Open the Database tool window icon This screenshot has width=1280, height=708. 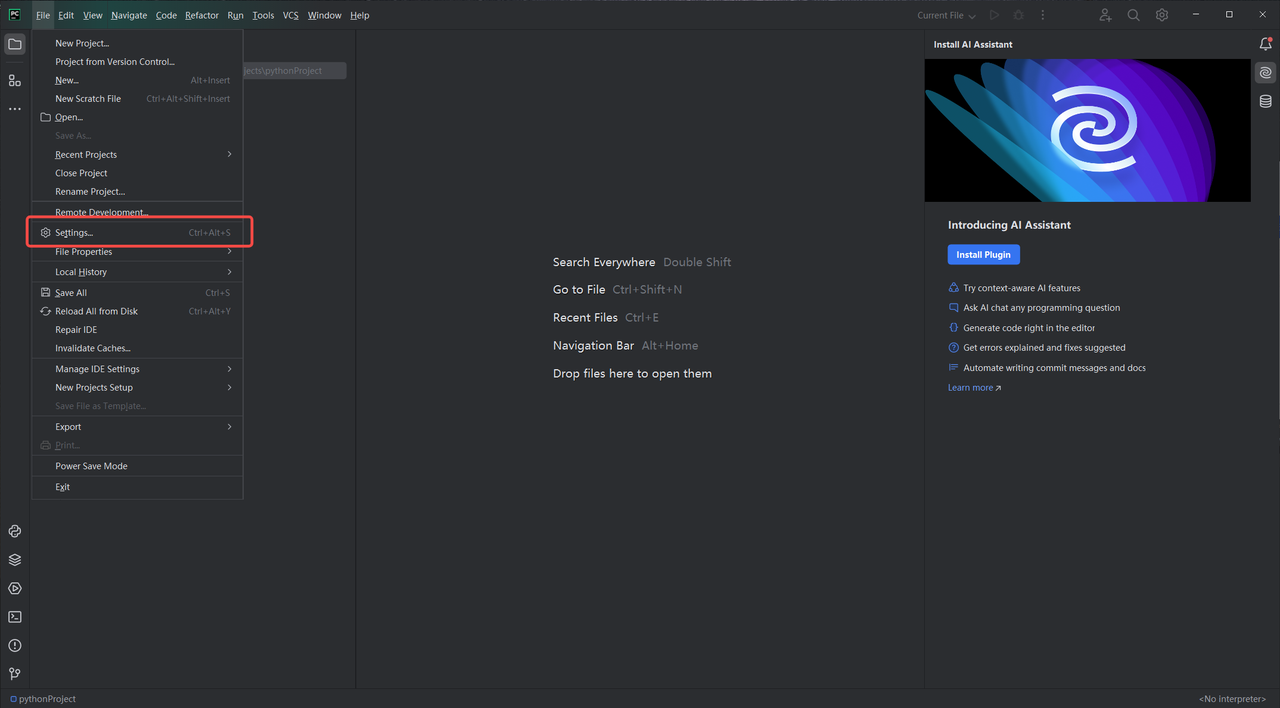click(1265, 101)
